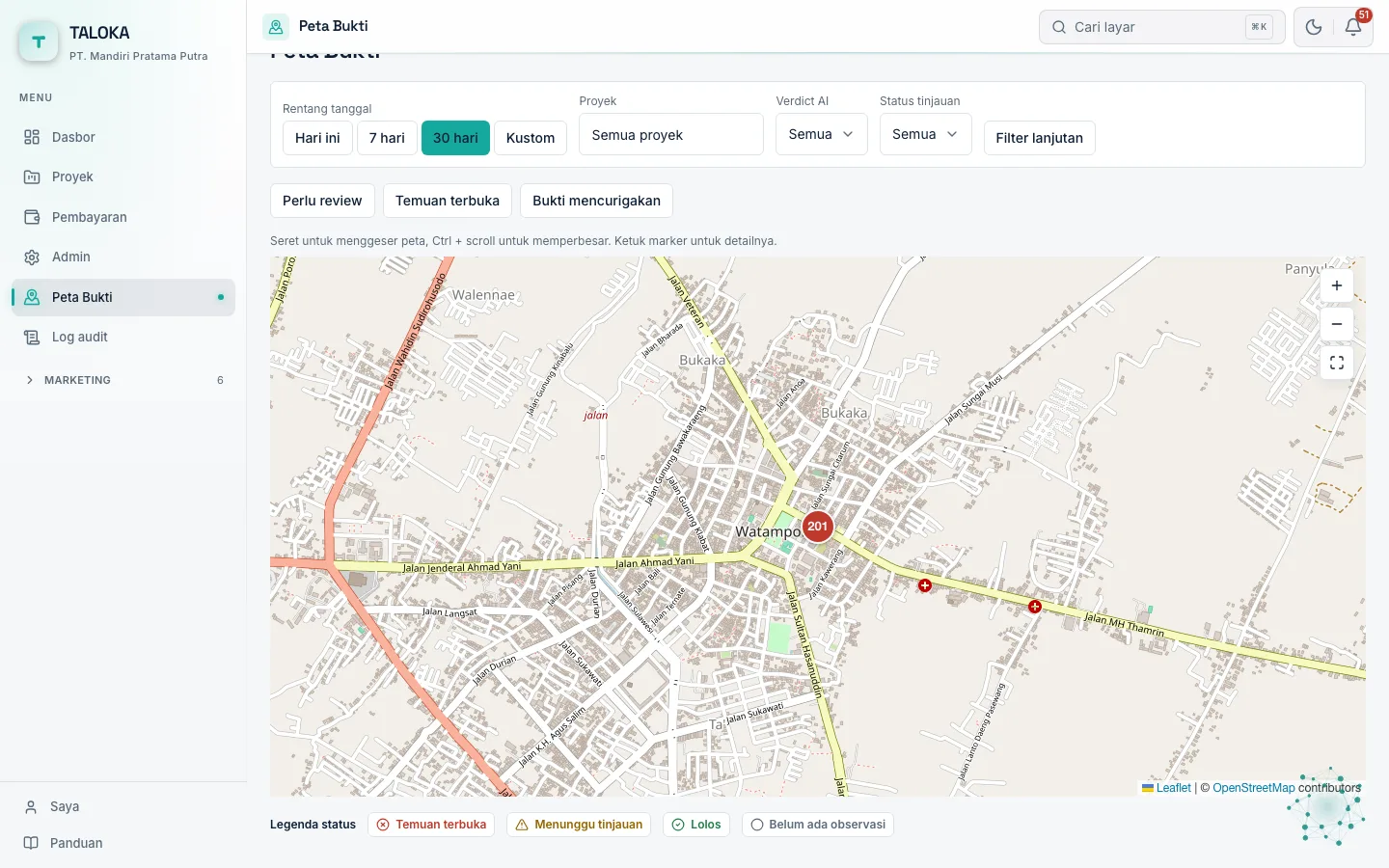Viewport: 1389px width, 868px height.
Task: Click Filter lanjutan button
Action: click(x=1039, y=138)
